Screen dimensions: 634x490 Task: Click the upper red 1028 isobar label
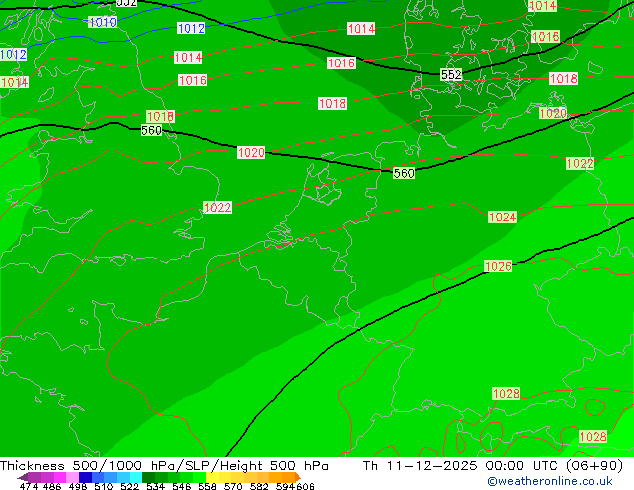506,393
